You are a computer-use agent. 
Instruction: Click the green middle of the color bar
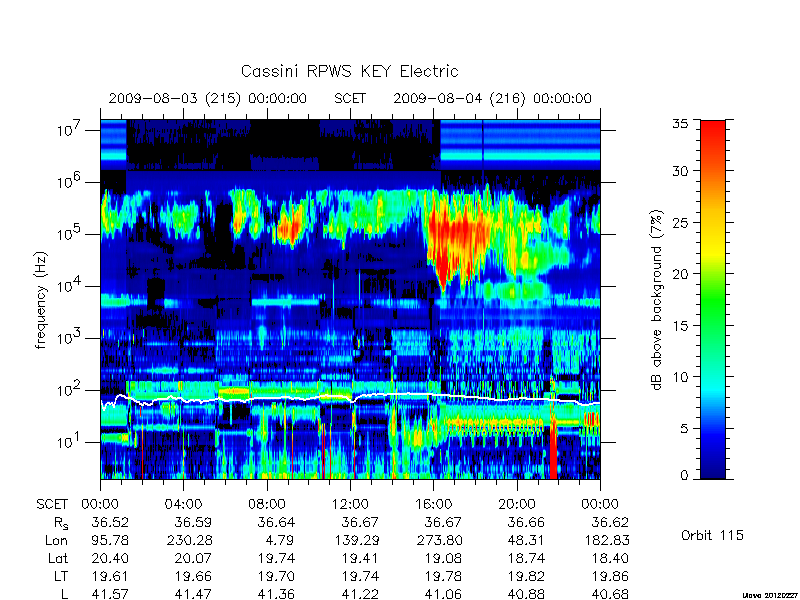click(713, 301)
